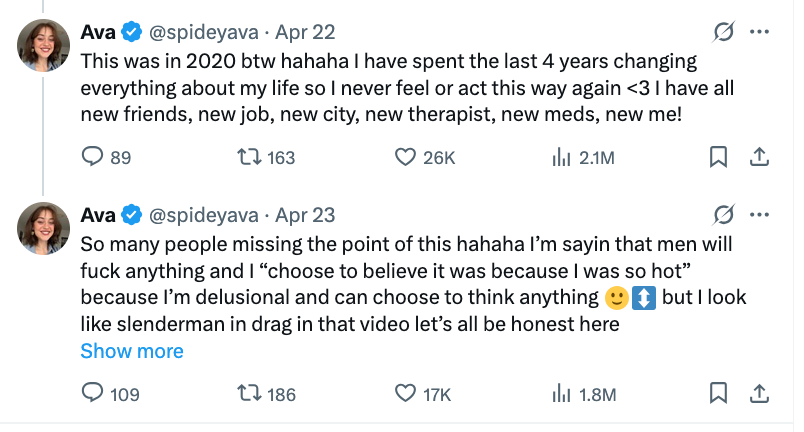
Task: Open more options menu on Apr 23 tweet
Action: [759, 215]
